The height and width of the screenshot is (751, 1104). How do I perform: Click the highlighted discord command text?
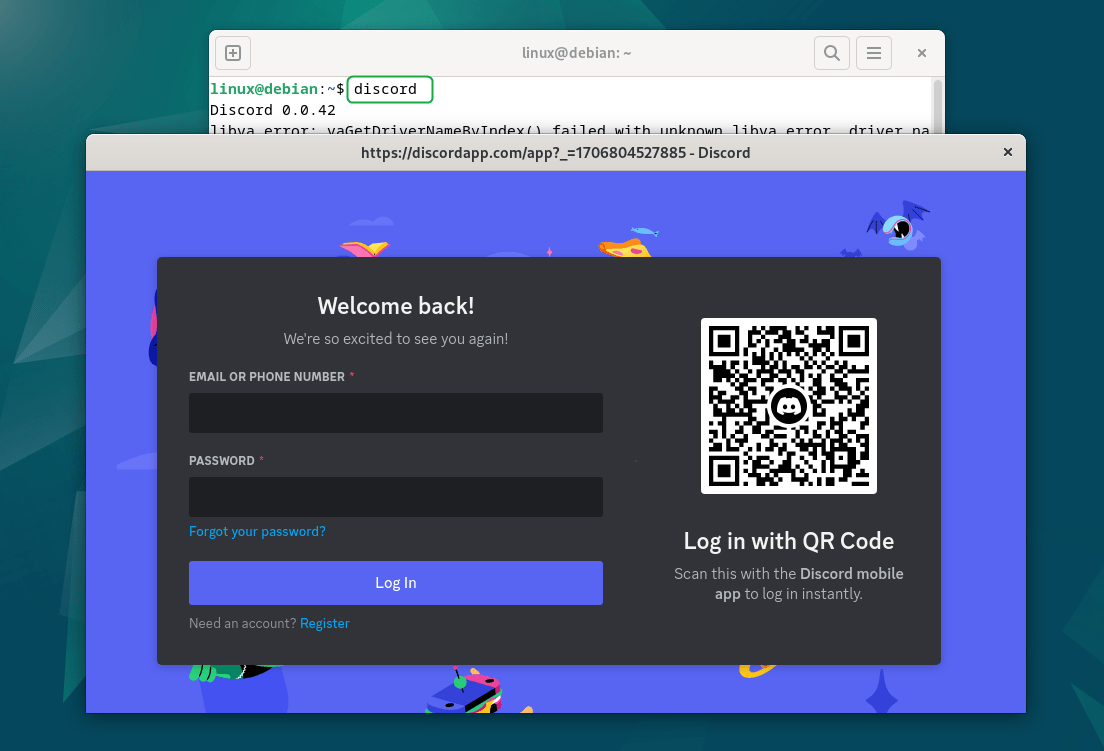click(x=386, y=89)
